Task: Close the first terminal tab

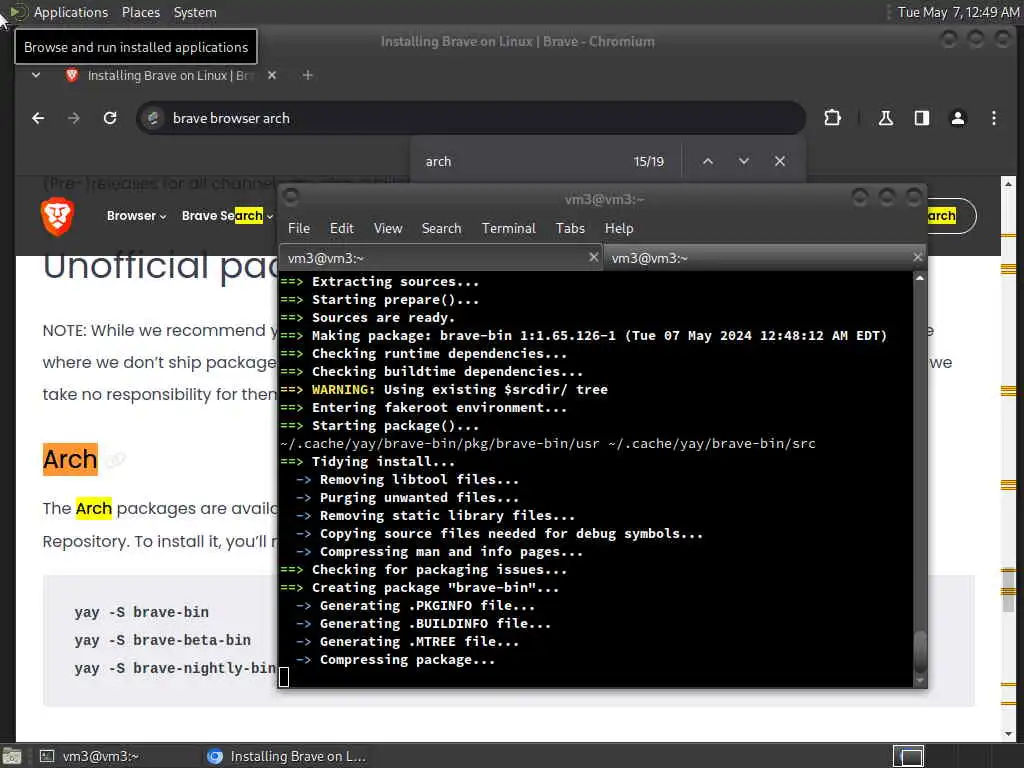Action: 593,257
